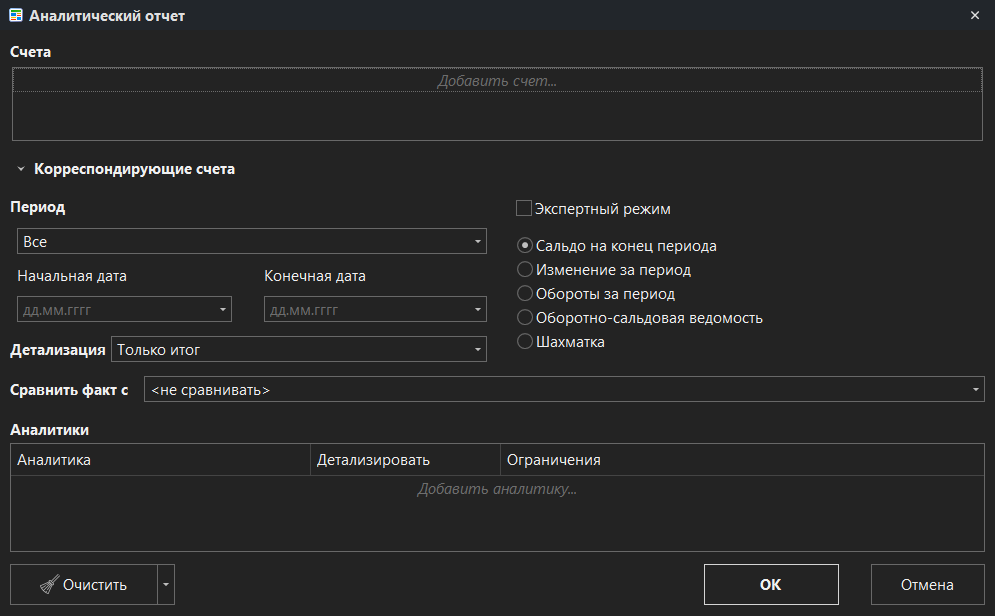The image size is (995, 616).
Task: Click the Аналитика column header
Action: coord(160,459)
